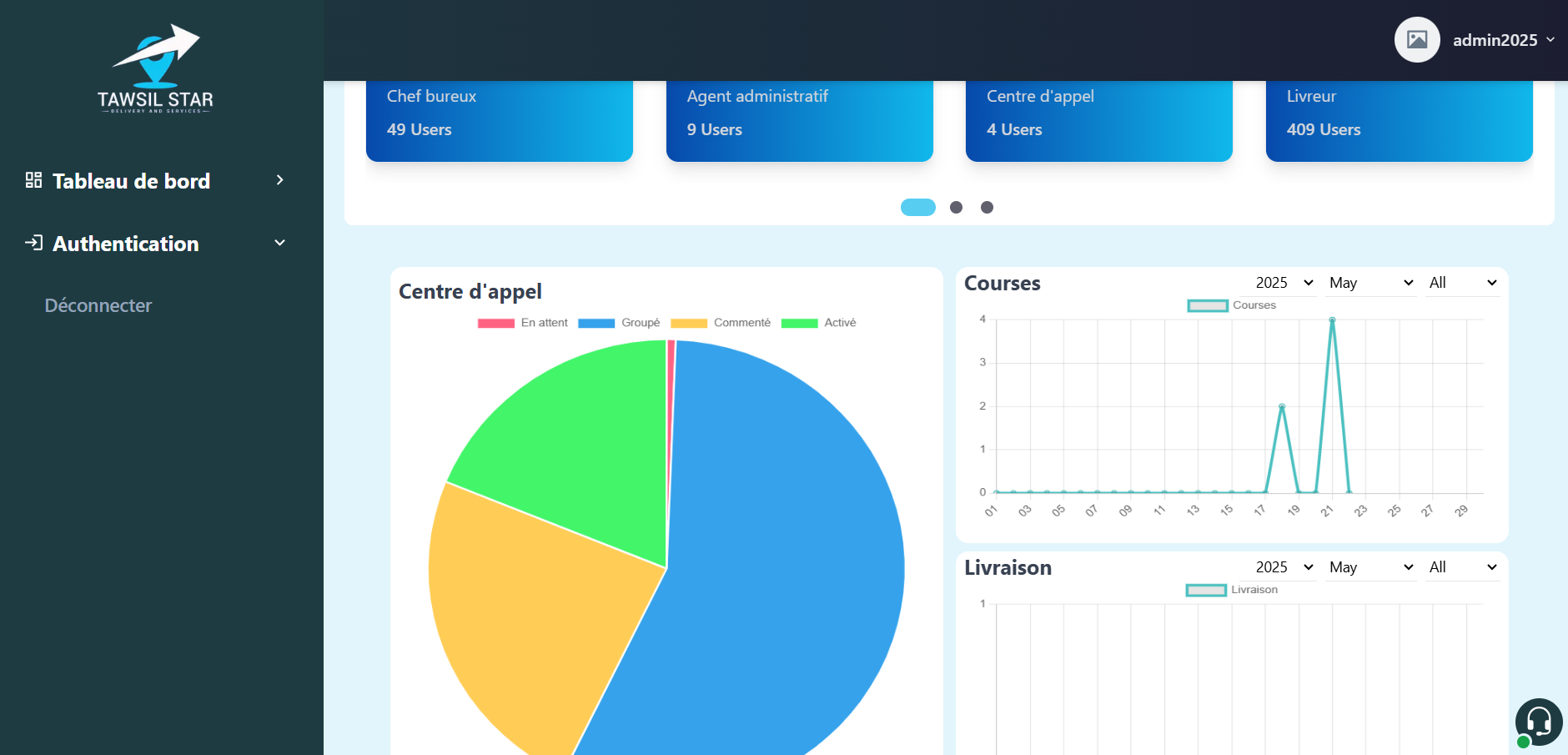
Task: Open the Courses All filter dropdown
Action: (x=1462, y=283)
